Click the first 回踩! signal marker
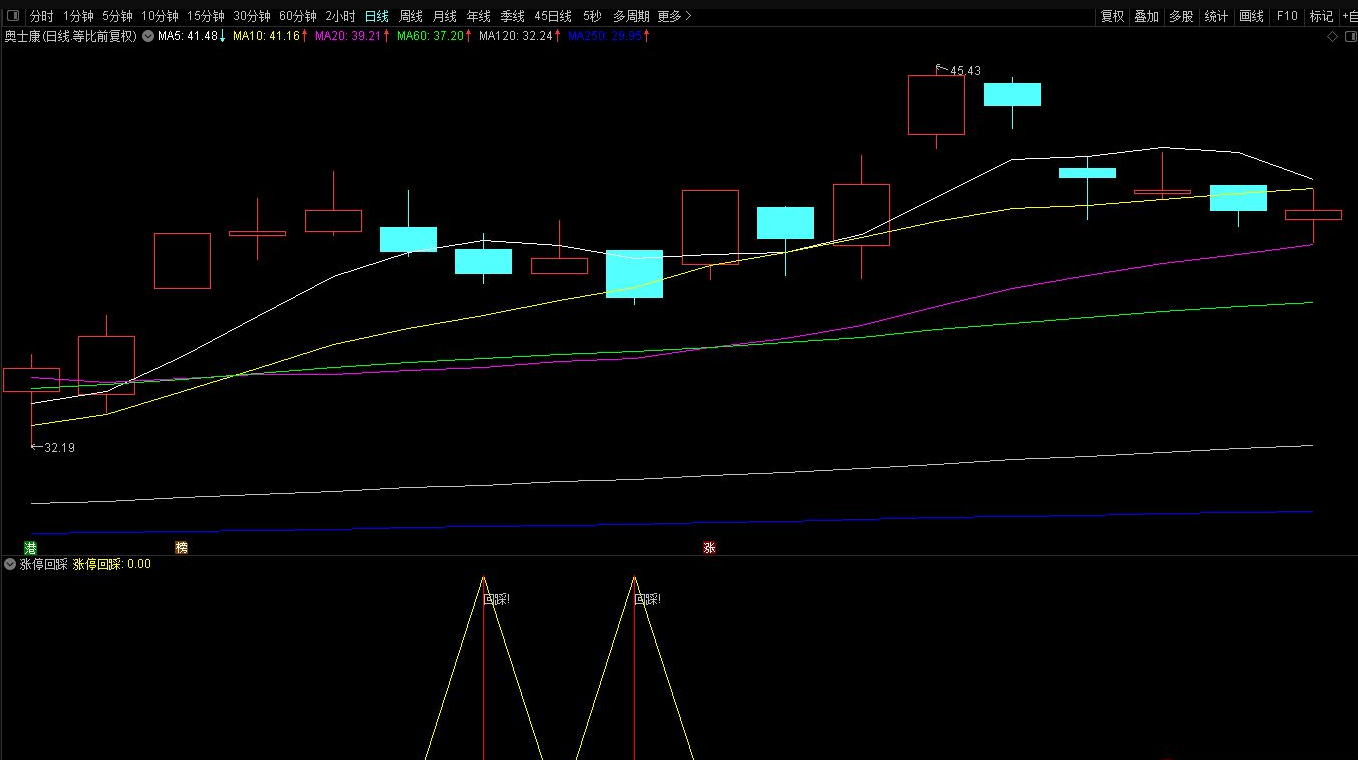 496,599
